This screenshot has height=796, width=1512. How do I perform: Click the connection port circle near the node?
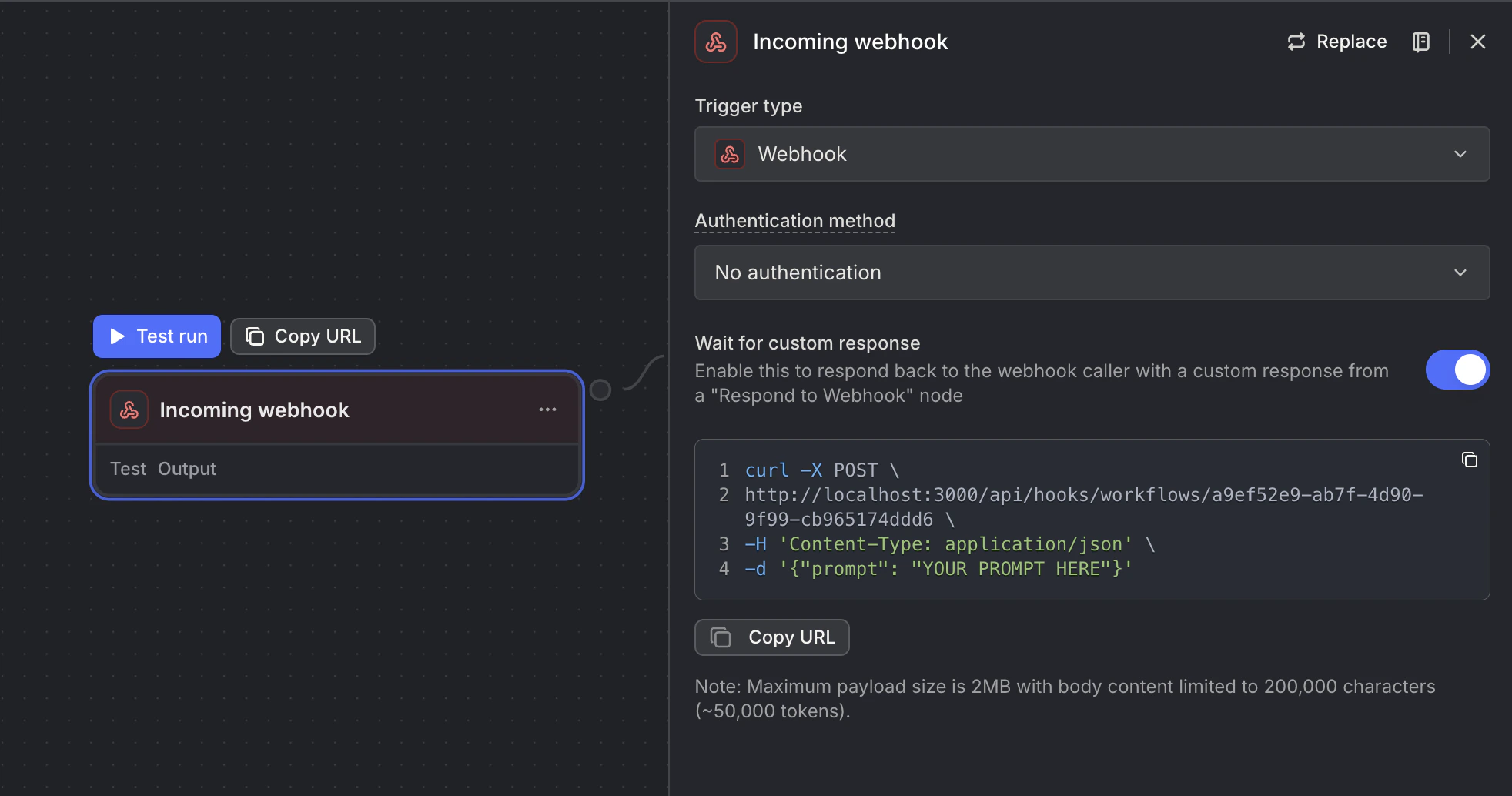[x=600, y=389]
